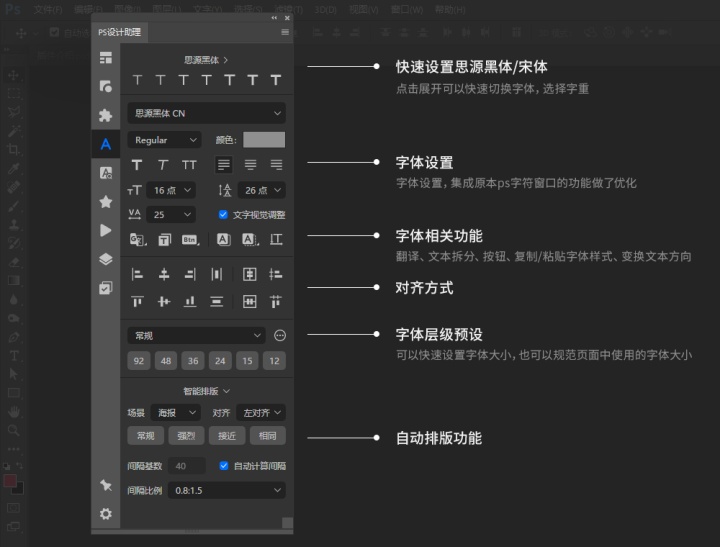Distribute vertically icon in alignment grid

216,301
